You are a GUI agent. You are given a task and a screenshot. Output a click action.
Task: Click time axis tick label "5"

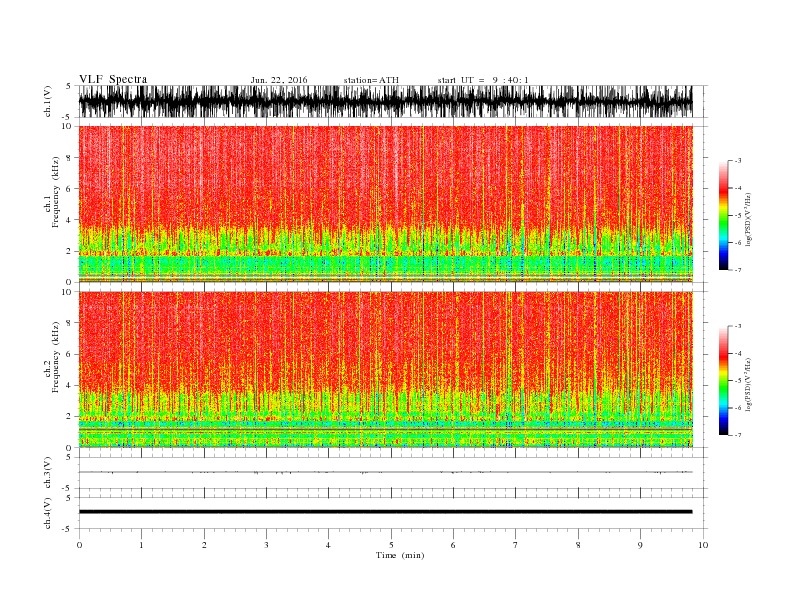coord(391,545)
